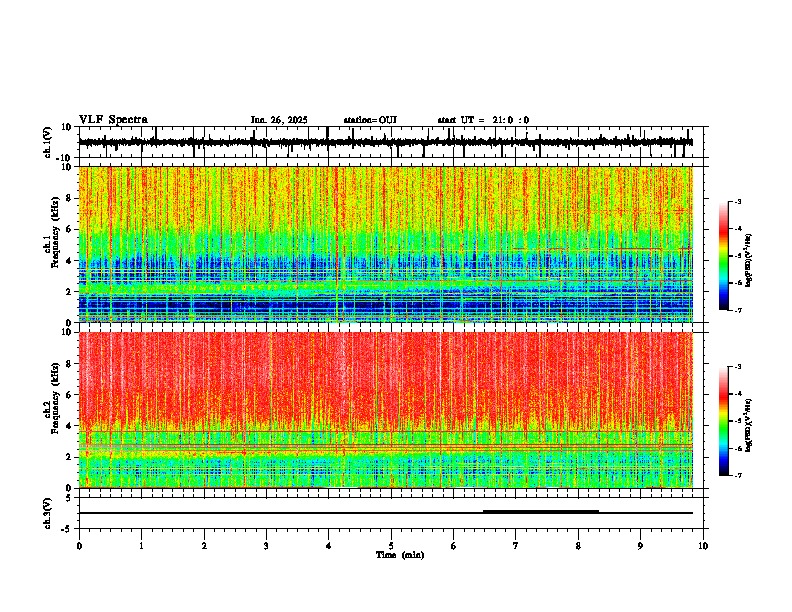Screen dimensions: 792x612
Task: Click the '8' kHz tick on ch.1 frequency axis
Action: point(69,198)
